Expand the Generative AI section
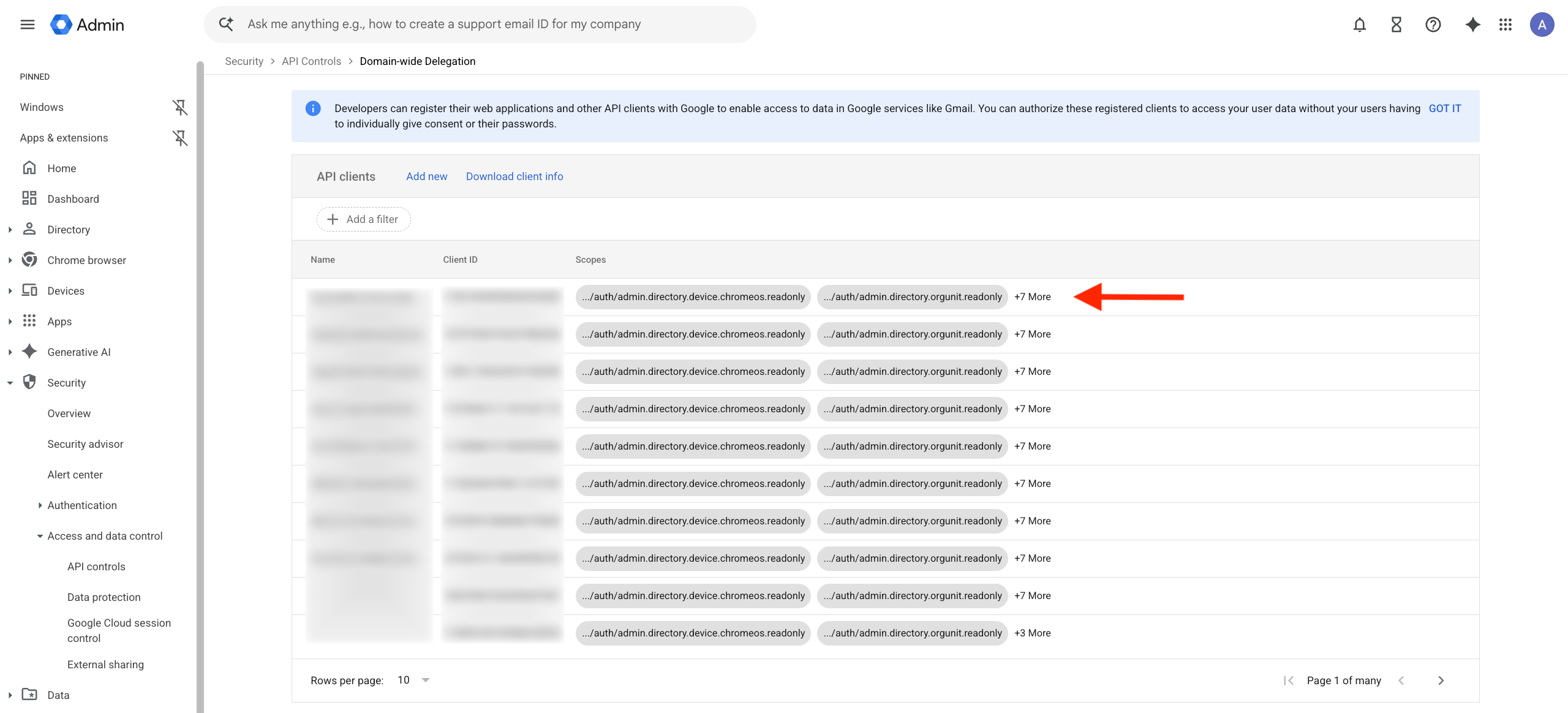 (x=10, y=352)
